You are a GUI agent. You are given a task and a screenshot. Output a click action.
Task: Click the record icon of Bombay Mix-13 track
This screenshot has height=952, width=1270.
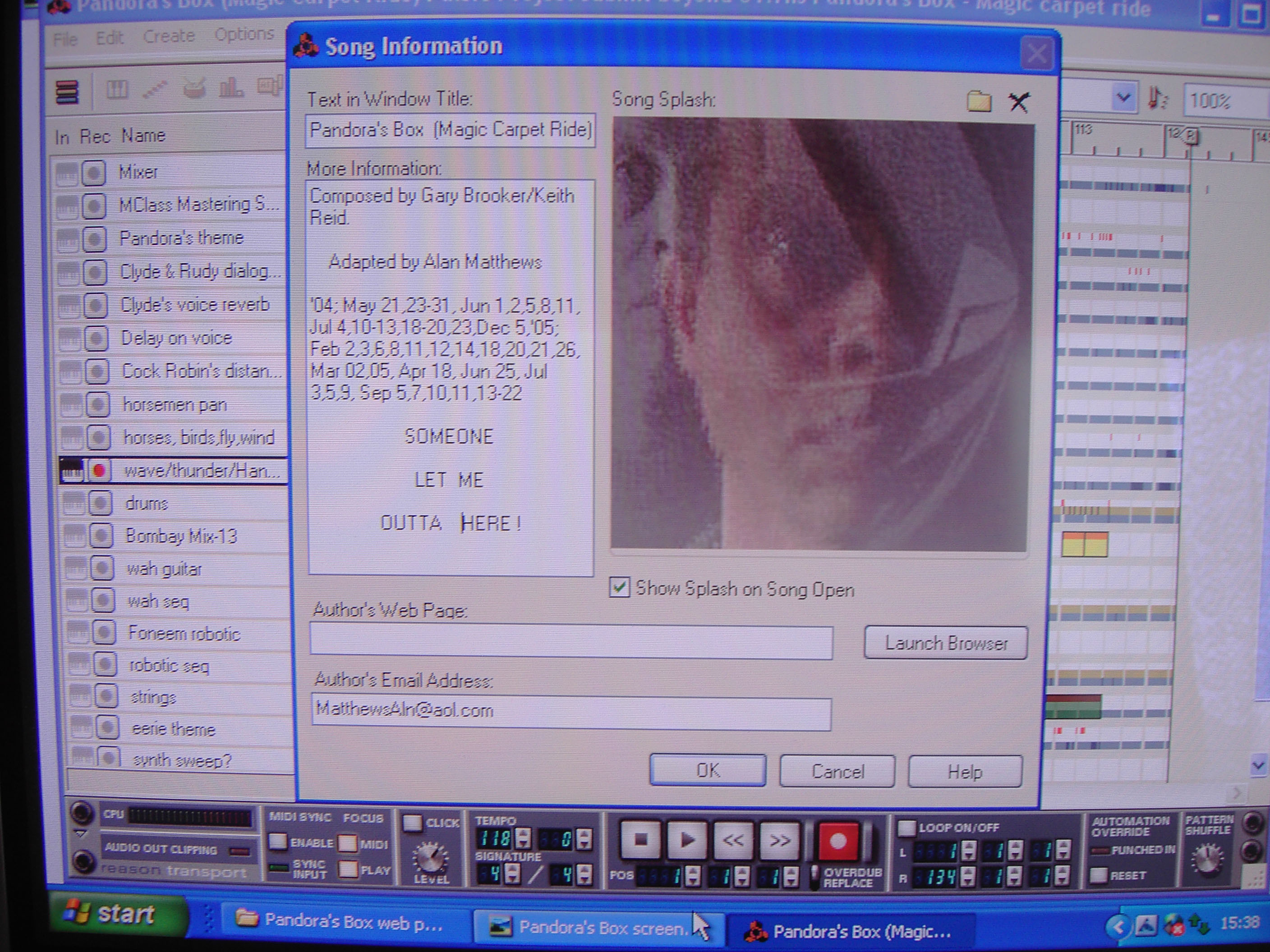point(101,536)
